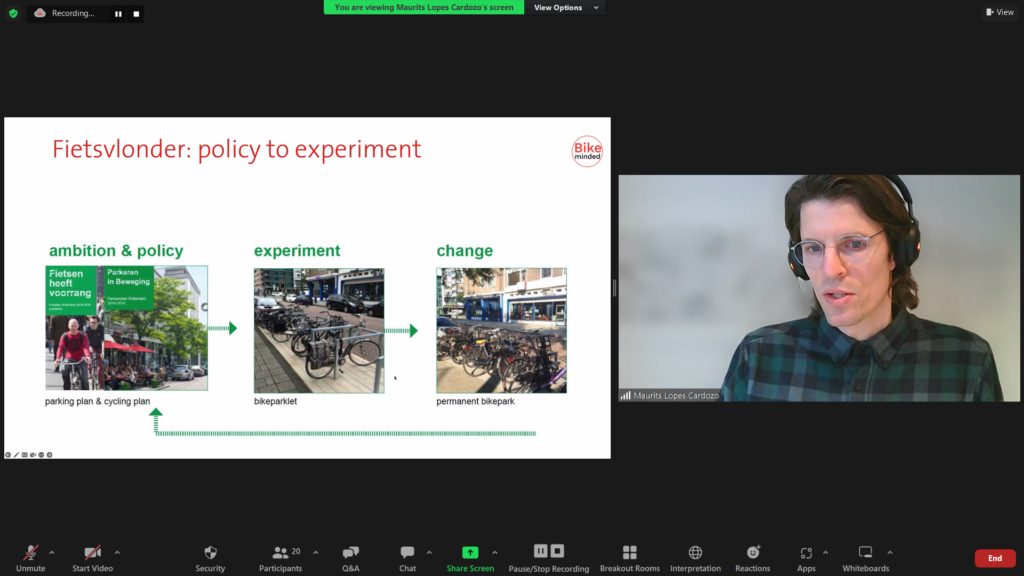Stop the recording in top bar
The image size is (1024, 576).
[136, 14]
